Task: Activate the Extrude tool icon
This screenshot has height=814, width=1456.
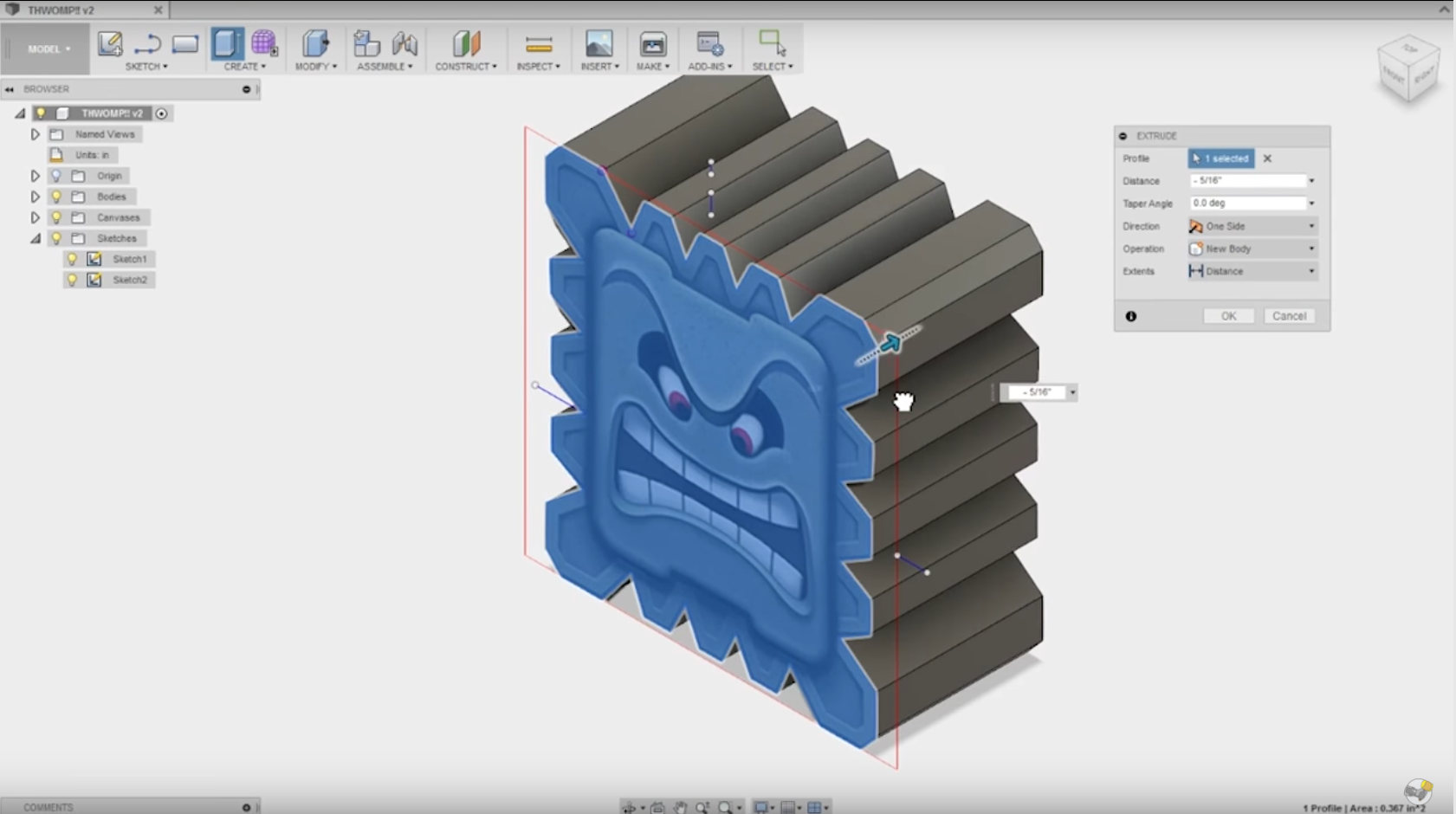Action: point(227,43)
